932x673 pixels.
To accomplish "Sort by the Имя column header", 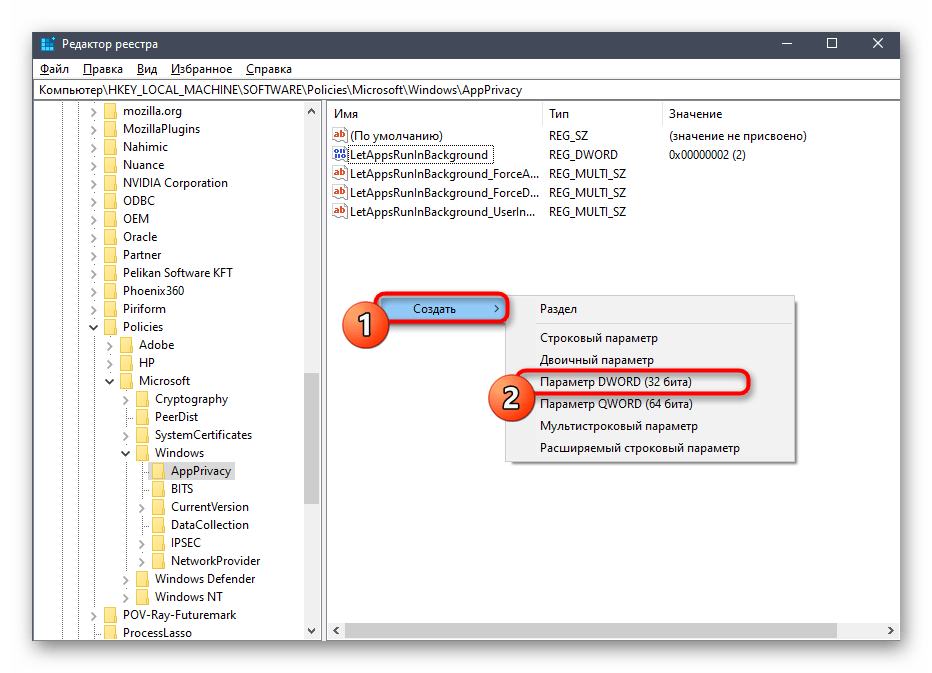I will click(x=435, y=114).
